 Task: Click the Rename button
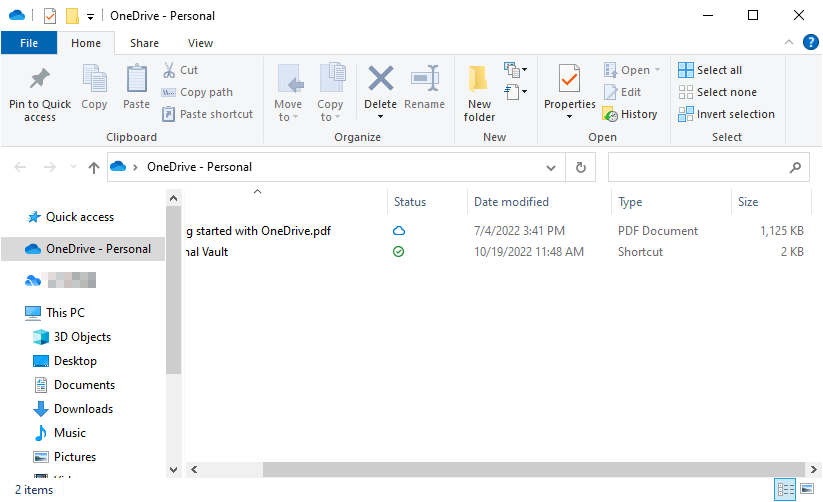click(425, 87)
